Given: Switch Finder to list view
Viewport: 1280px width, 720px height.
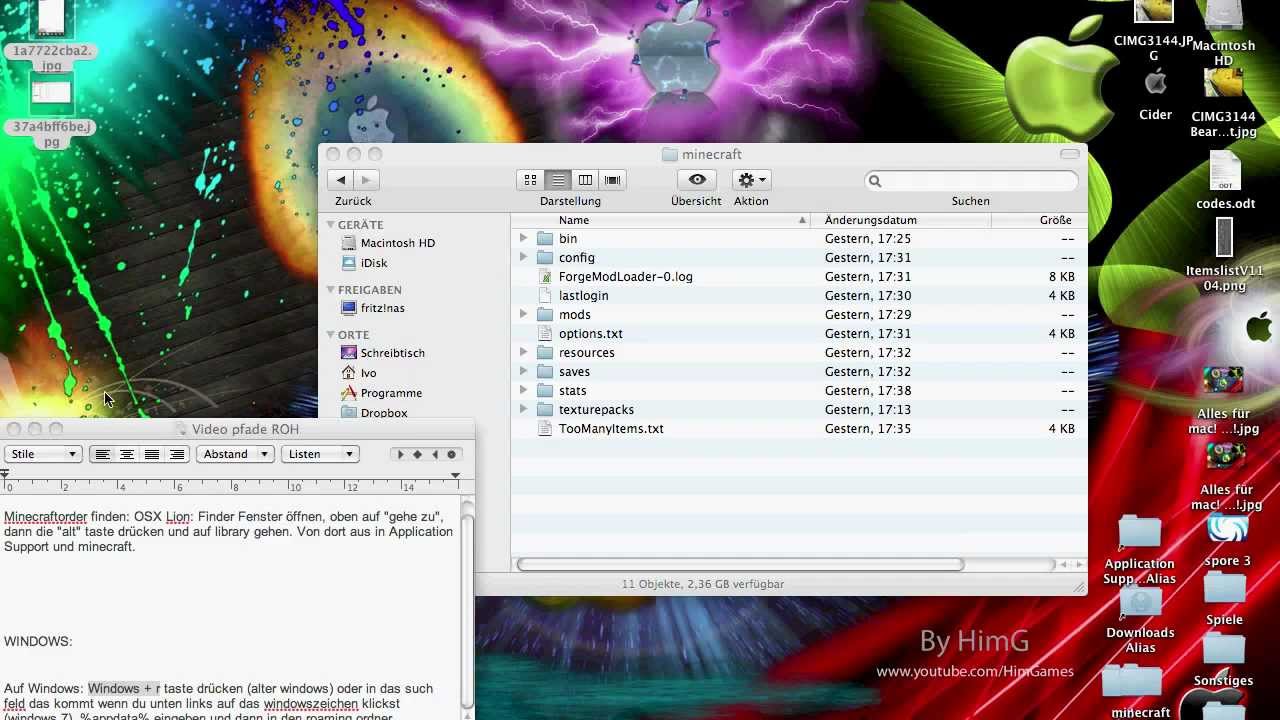Looking at the screenshot, I should (x=558, y=180).
